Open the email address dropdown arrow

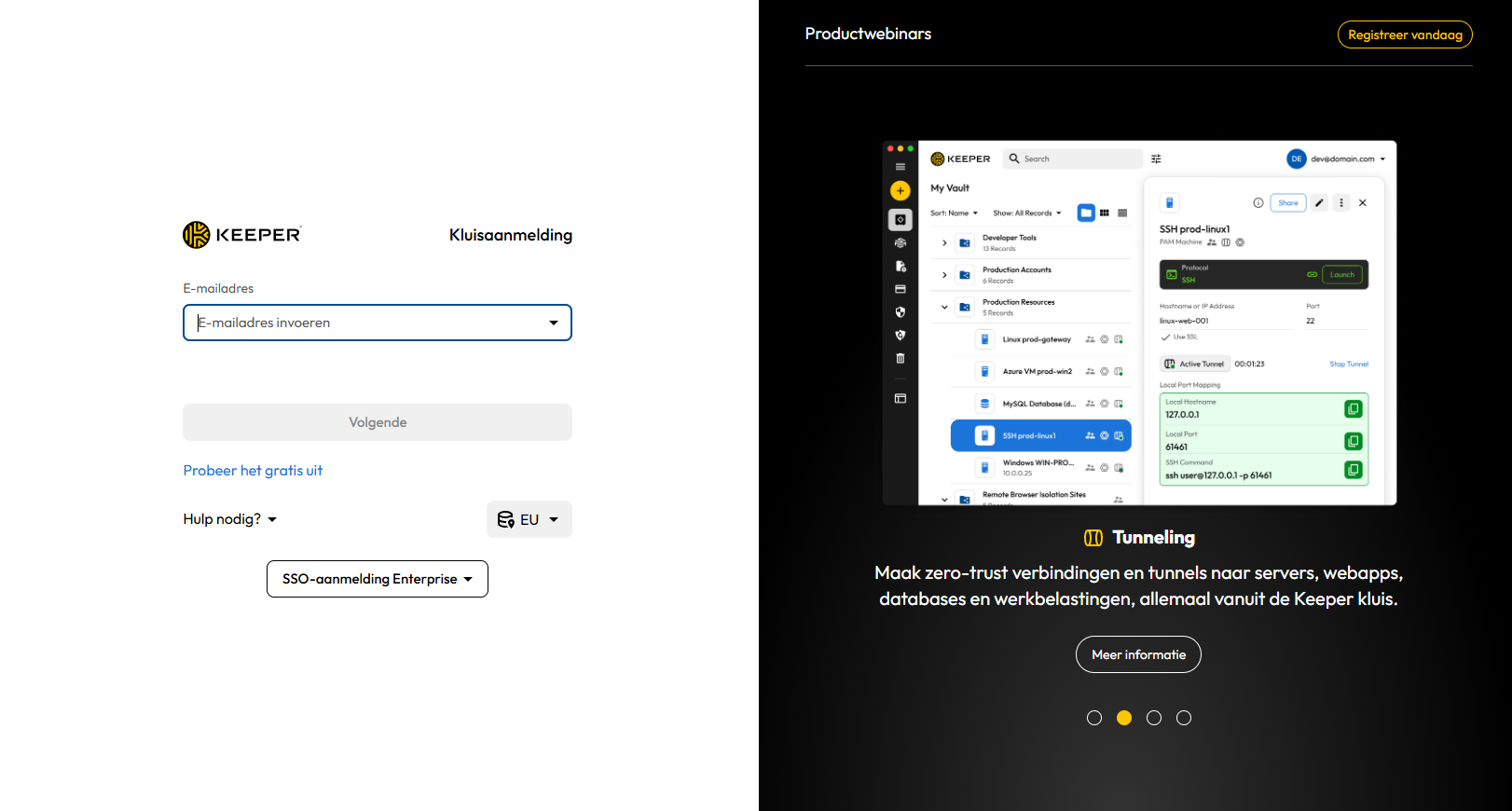(x=554, y=323)
